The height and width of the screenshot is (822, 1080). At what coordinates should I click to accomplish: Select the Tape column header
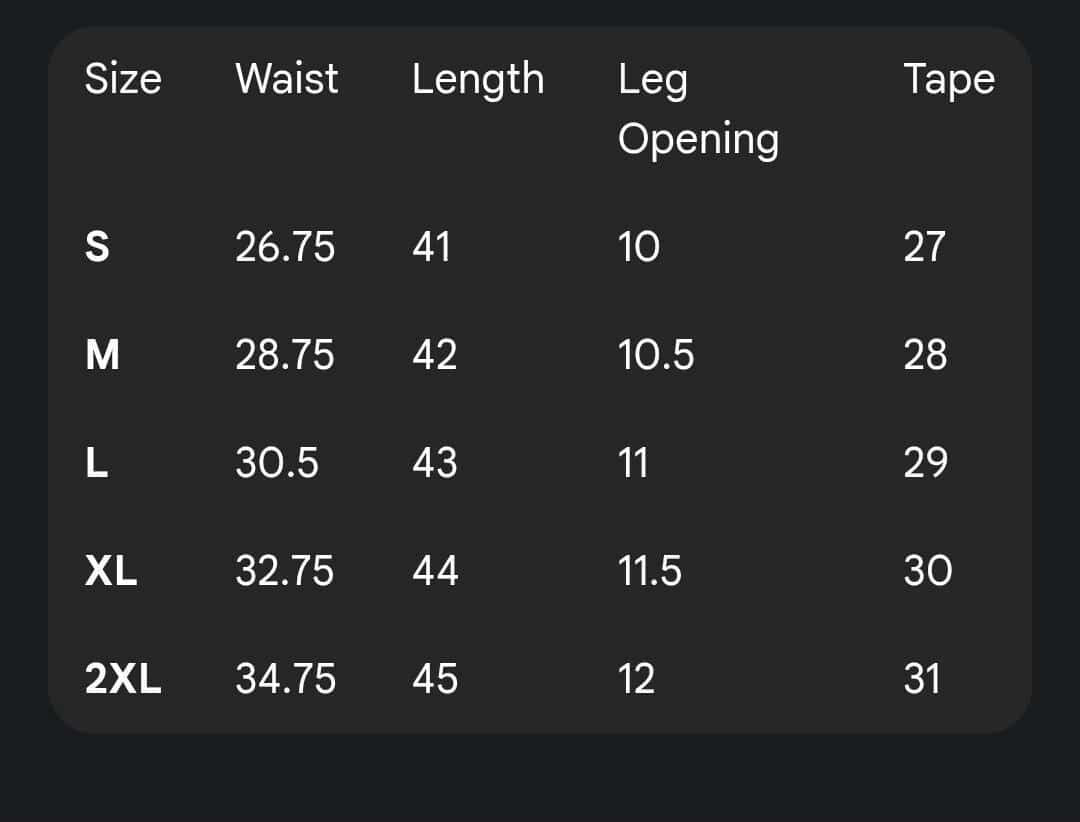click(x=949, y=79)
